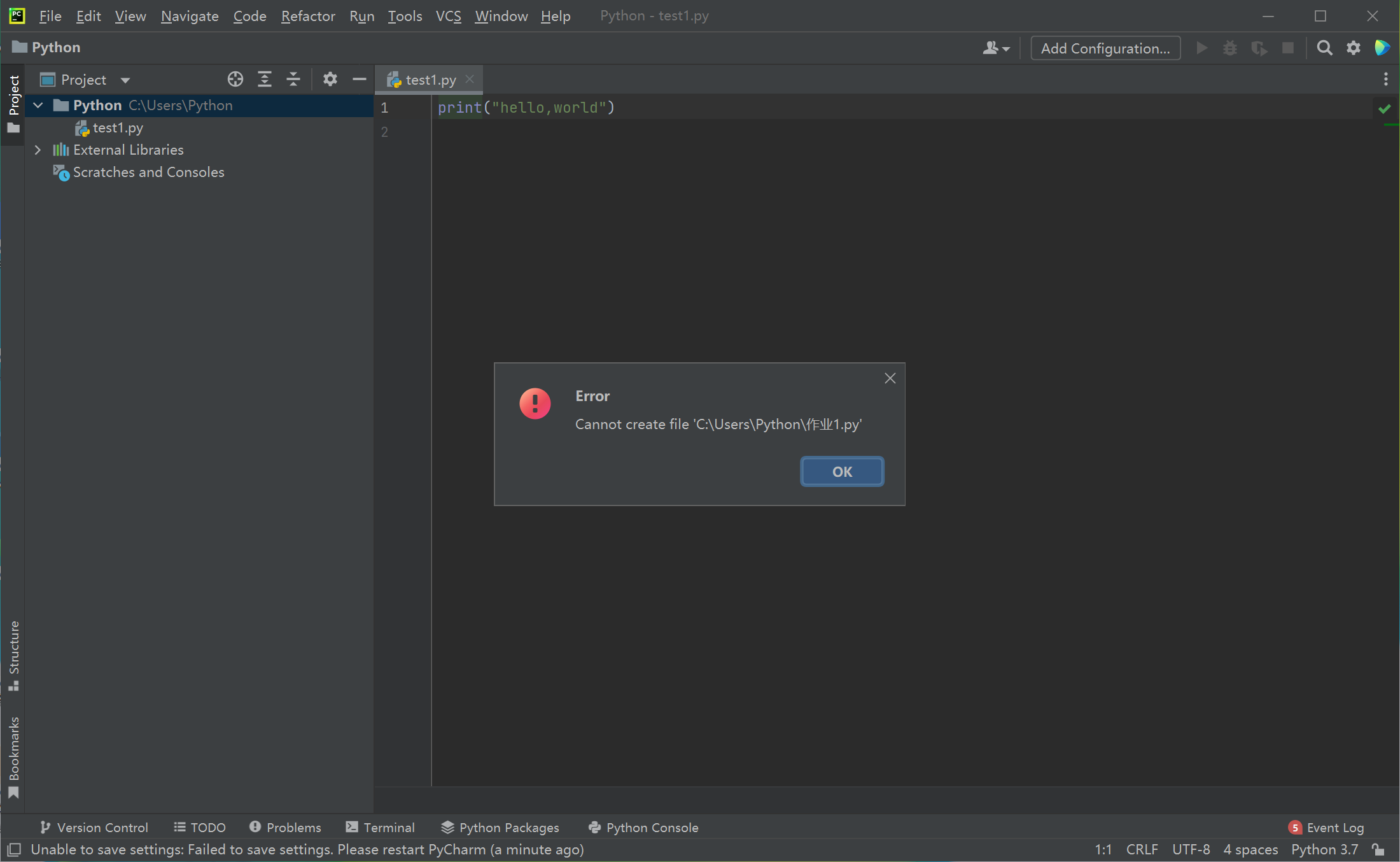This screenshot has width=1400, height=862.
Task: Click the read-only lock icon in status bar
Action: coord(1378,850)
